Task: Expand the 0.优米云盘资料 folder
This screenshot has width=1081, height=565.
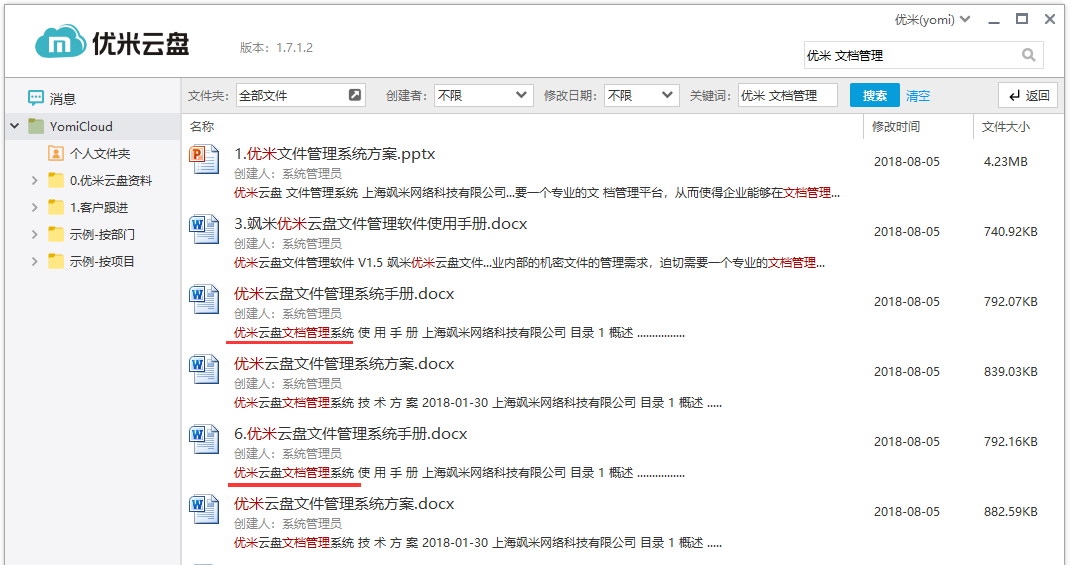Action: point(34,181)
